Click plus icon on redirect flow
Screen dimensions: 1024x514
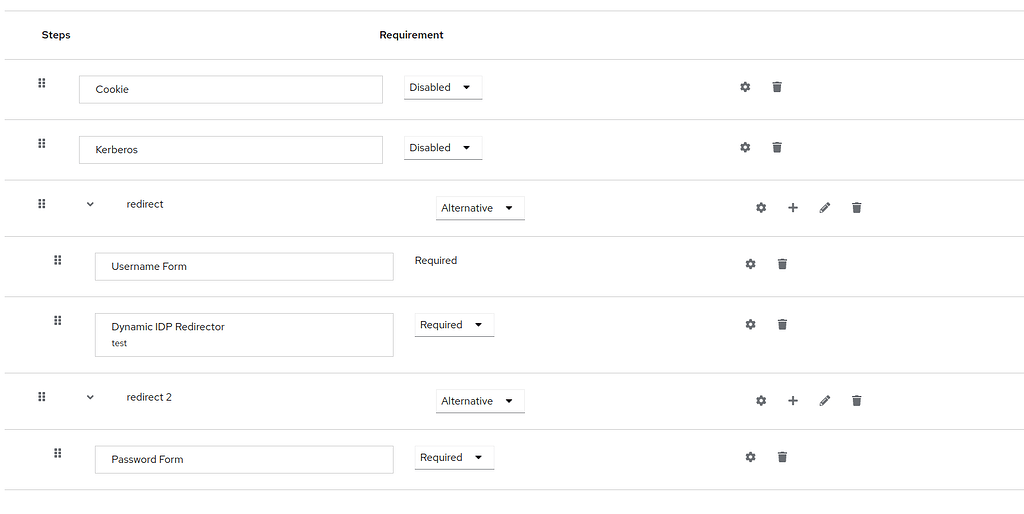click(x=793, y=208)
